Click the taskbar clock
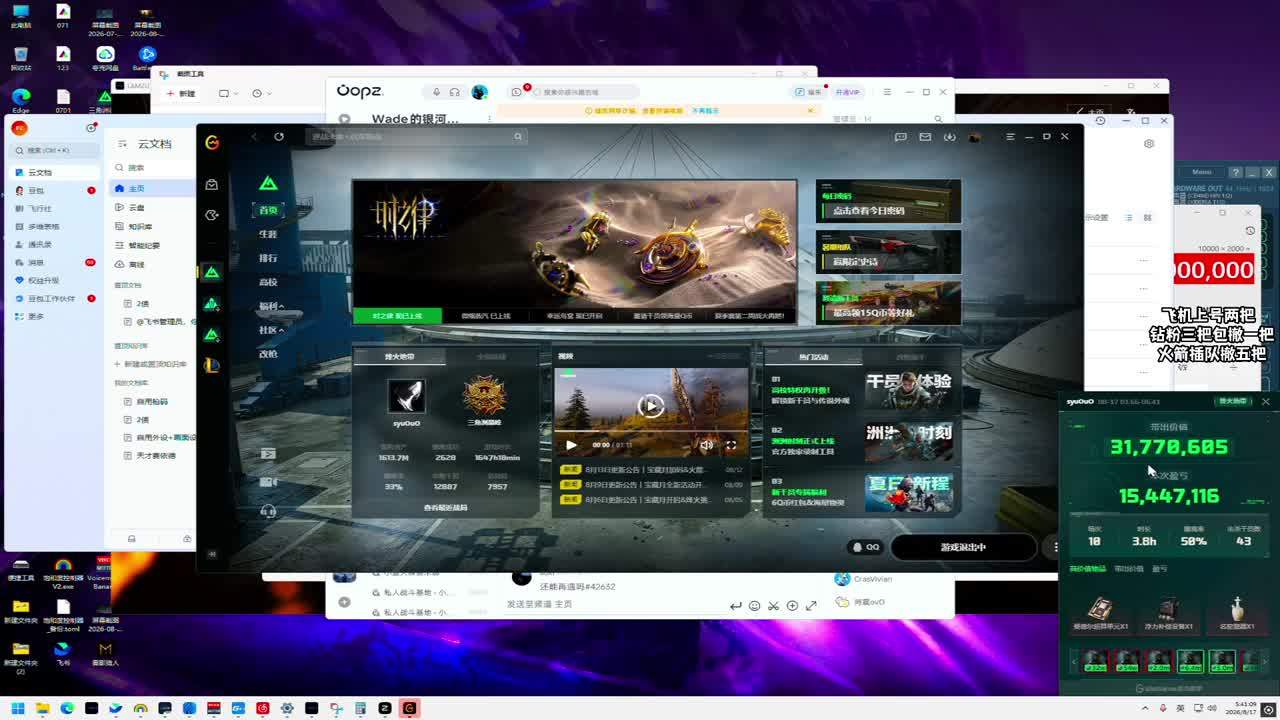This screenshot has width=1280, height=720. coord(1243,709)
